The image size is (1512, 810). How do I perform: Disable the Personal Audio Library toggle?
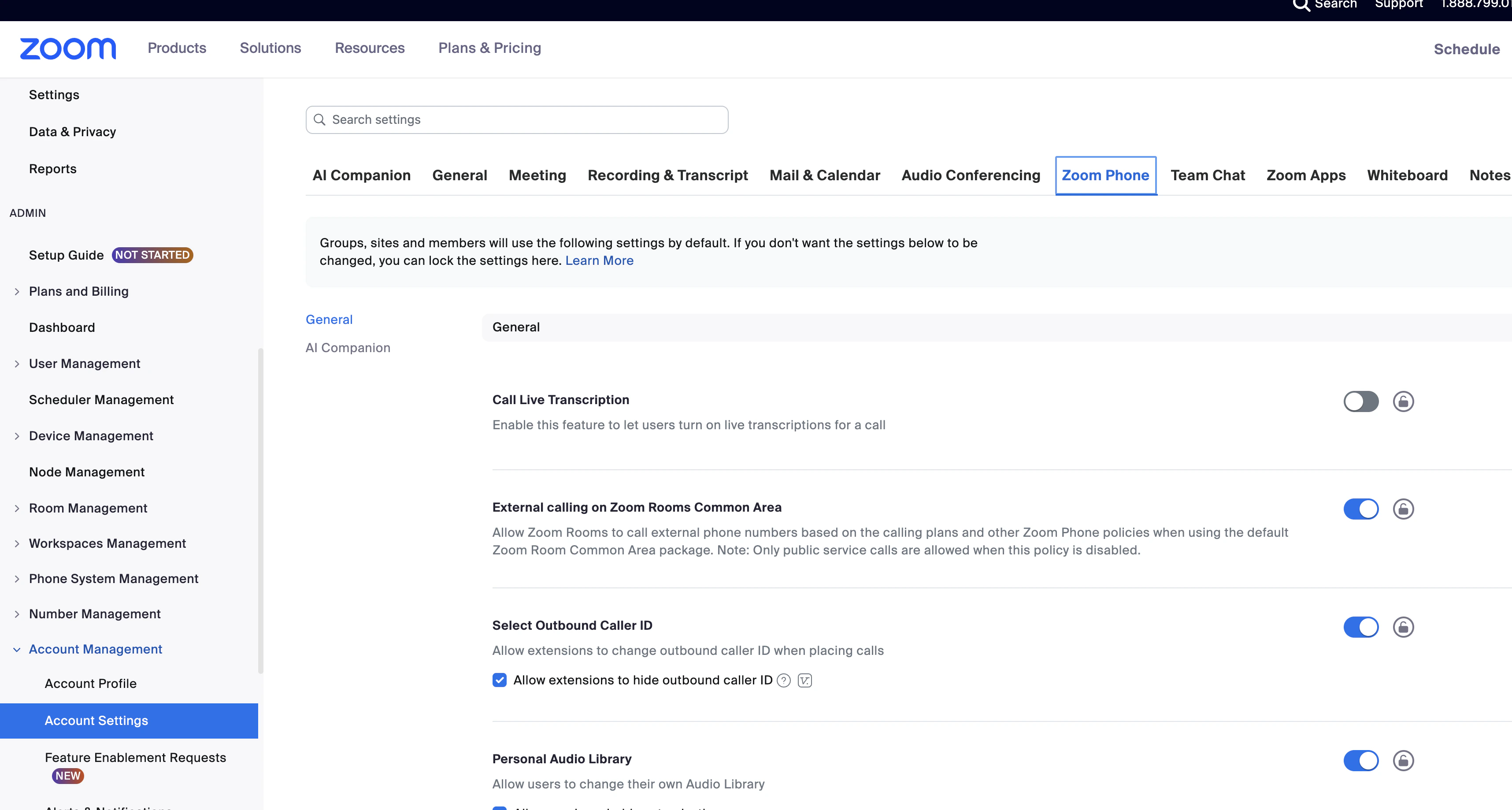(1360, 761)
